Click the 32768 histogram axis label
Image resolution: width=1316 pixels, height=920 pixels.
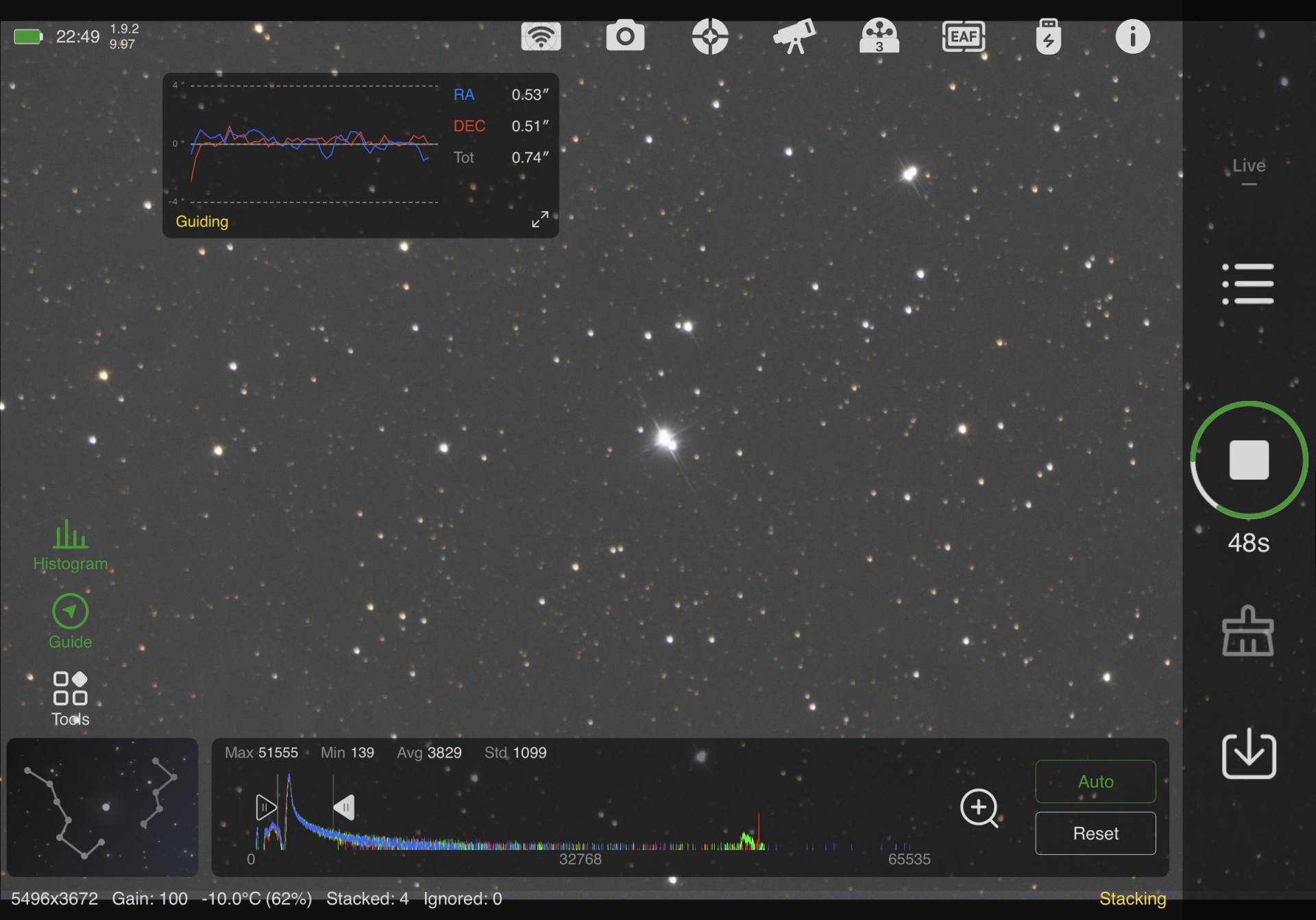(x=580, y=859)
